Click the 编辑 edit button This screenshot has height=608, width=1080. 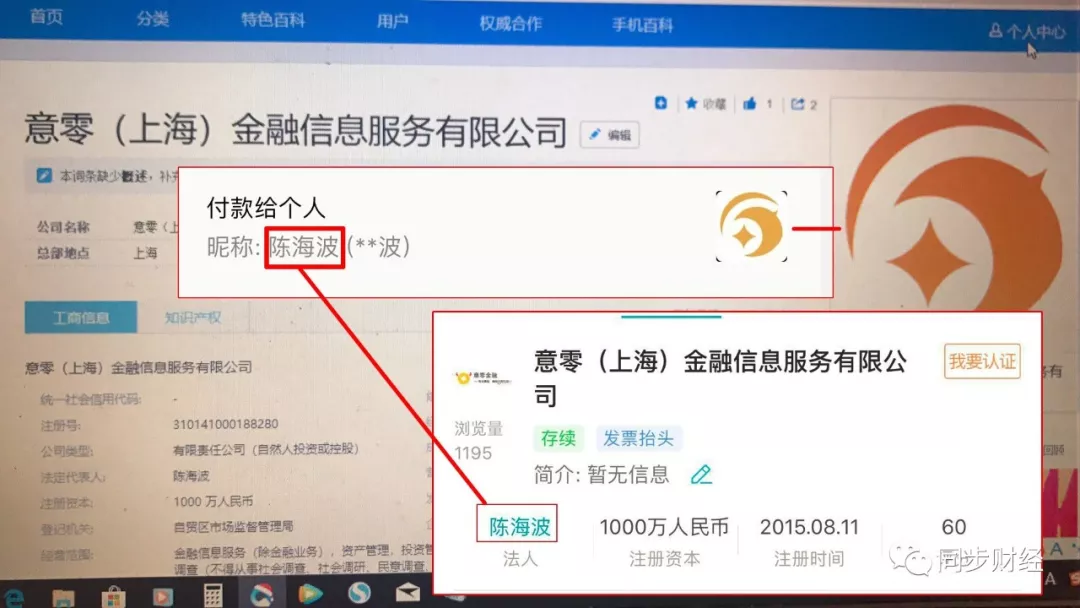point(609,135)
